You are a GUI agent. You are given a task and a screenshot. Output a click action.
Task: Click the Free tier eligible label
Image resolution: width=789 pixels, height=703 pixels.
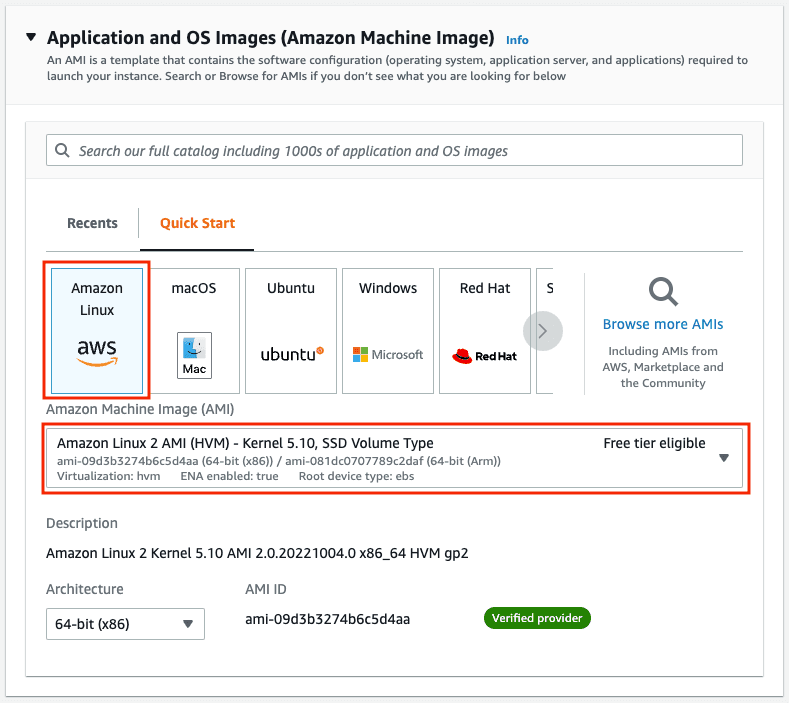(x=654, y=443)
